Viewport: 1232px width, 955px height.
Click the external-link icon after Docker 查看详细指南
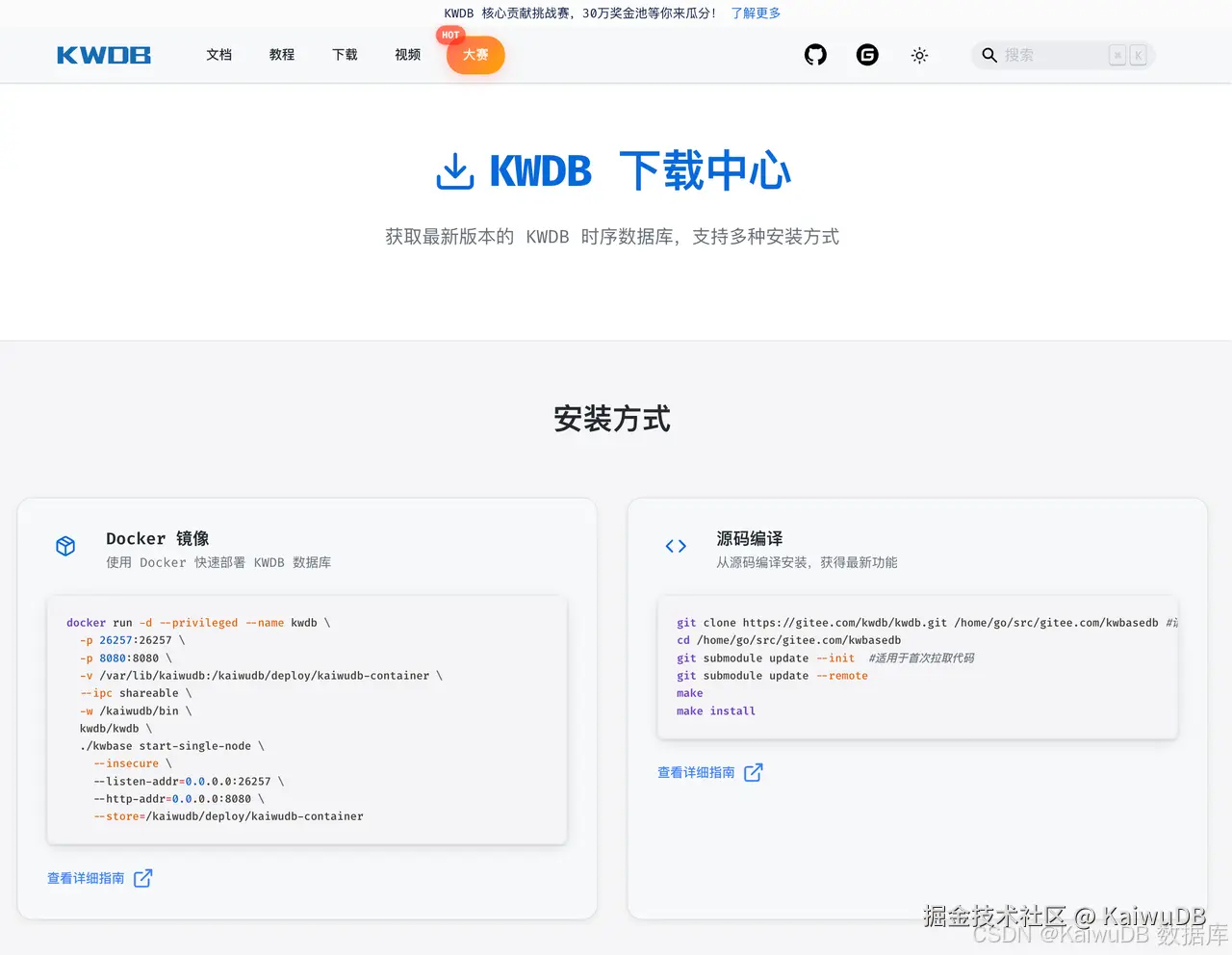click(141, 878)
